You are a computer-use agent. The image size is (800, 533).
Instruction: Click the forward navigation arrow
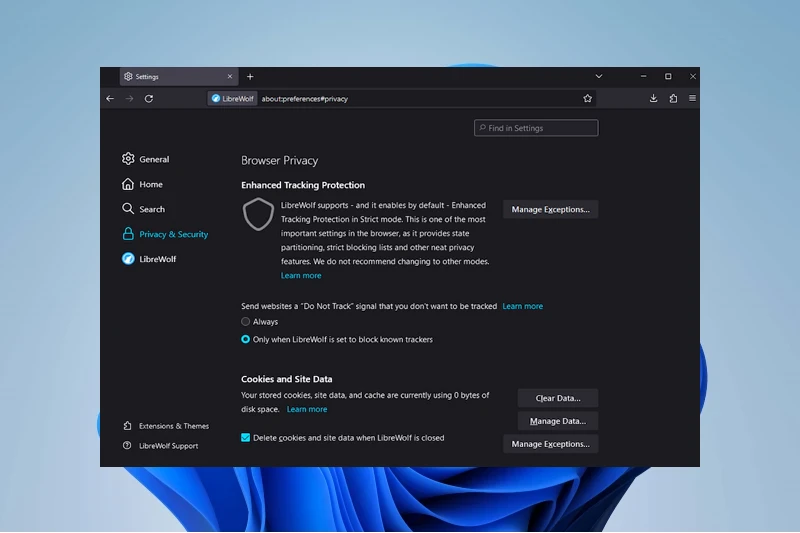point(129,98)
